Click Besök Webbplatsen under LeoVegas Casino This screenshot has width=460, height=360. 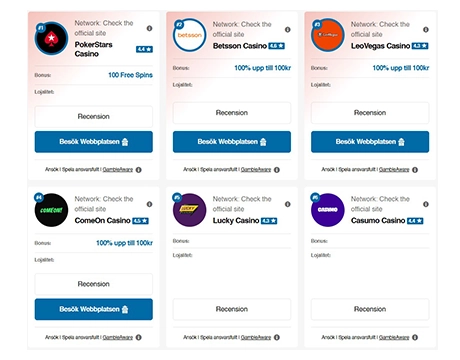[370, 142]
